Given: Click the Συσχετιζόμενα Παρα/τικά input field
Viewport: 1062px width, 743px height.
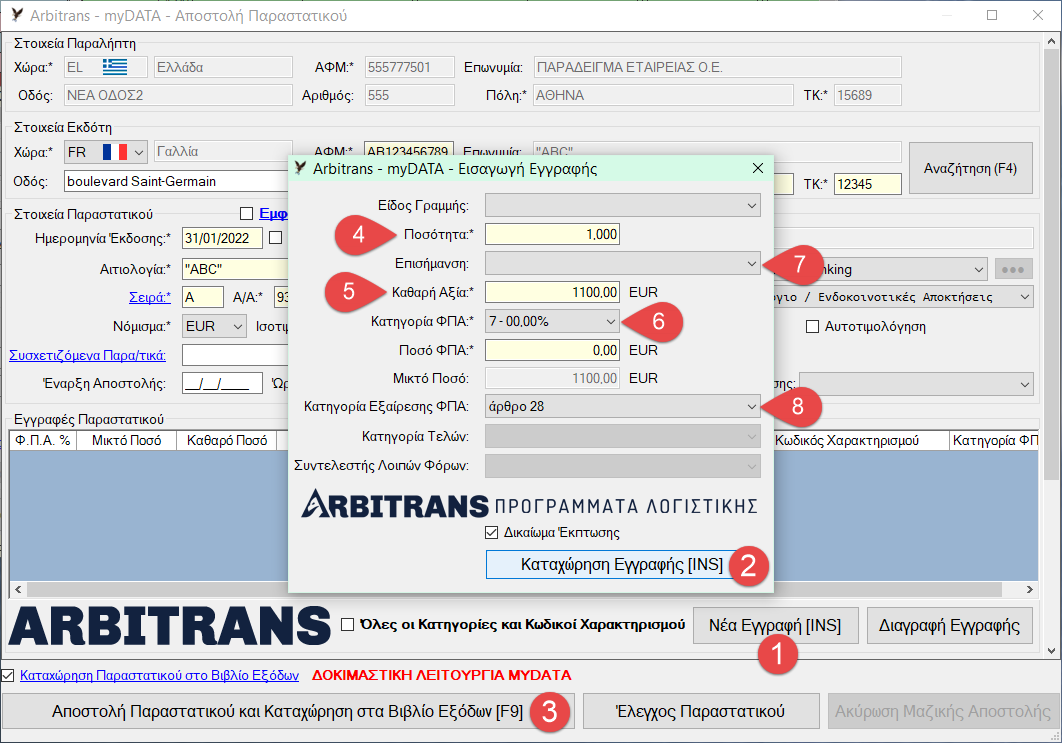Looking at the screenshot, I should [235, 355].
